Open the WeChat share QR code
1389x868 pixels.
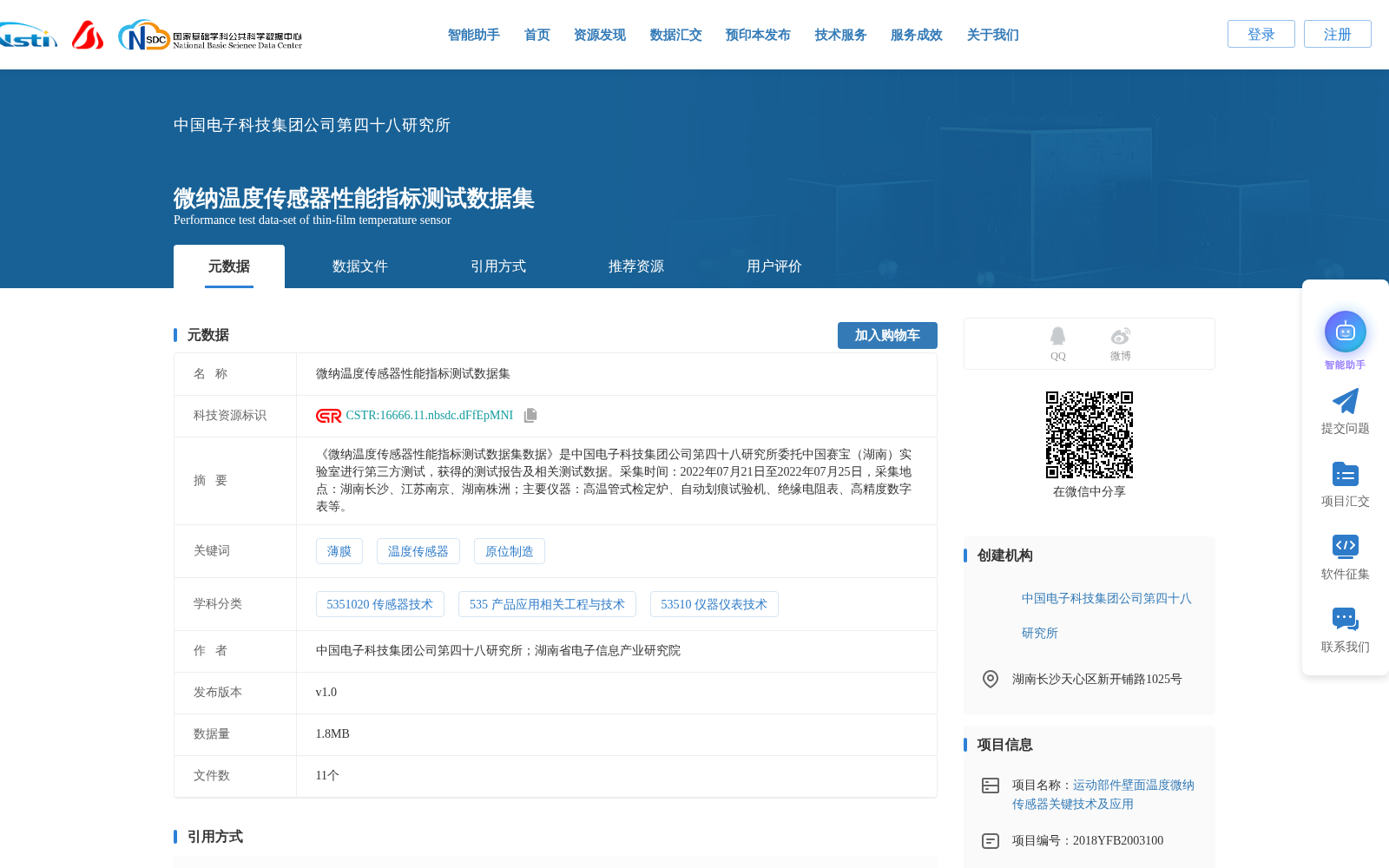click(1089, 435)
